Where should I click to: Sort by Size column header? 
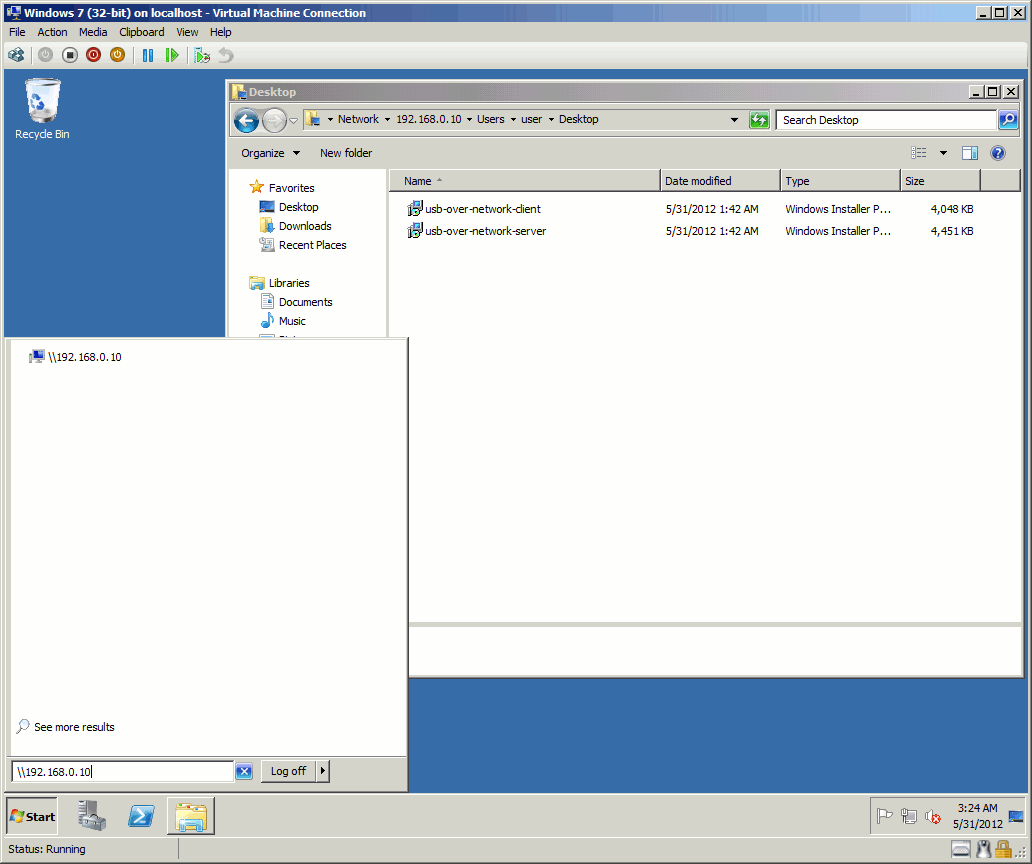click(x=940, y=181)
